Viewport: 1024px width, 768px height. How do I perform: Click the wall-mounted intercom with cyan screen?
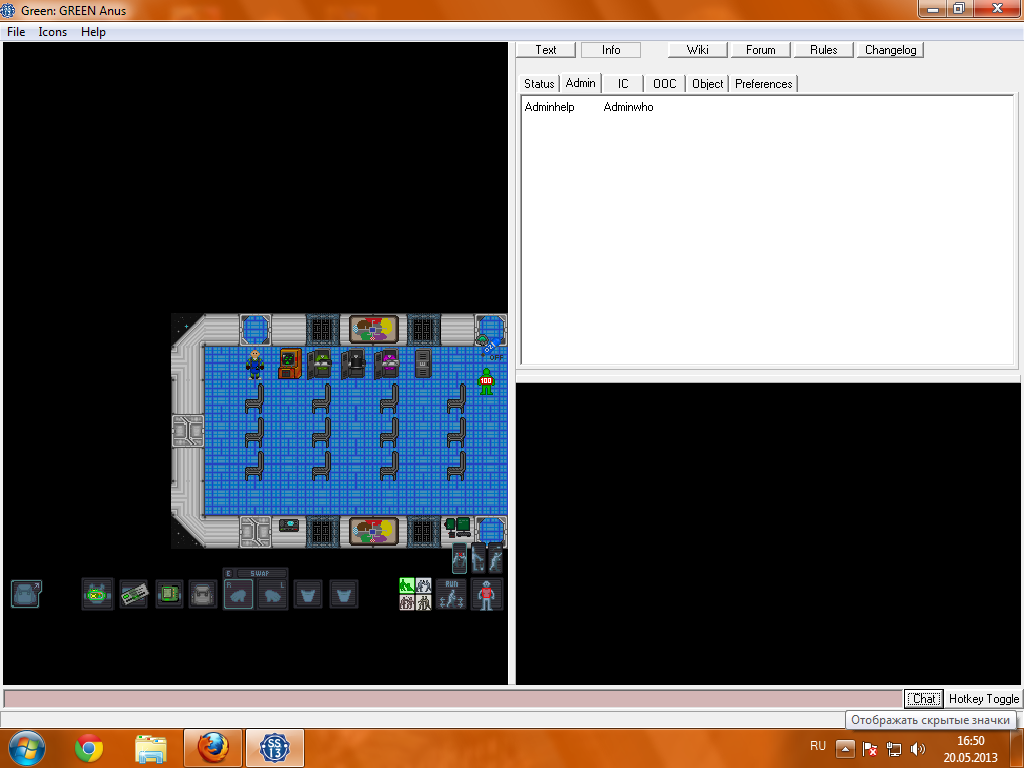click(x=289, y=525)
